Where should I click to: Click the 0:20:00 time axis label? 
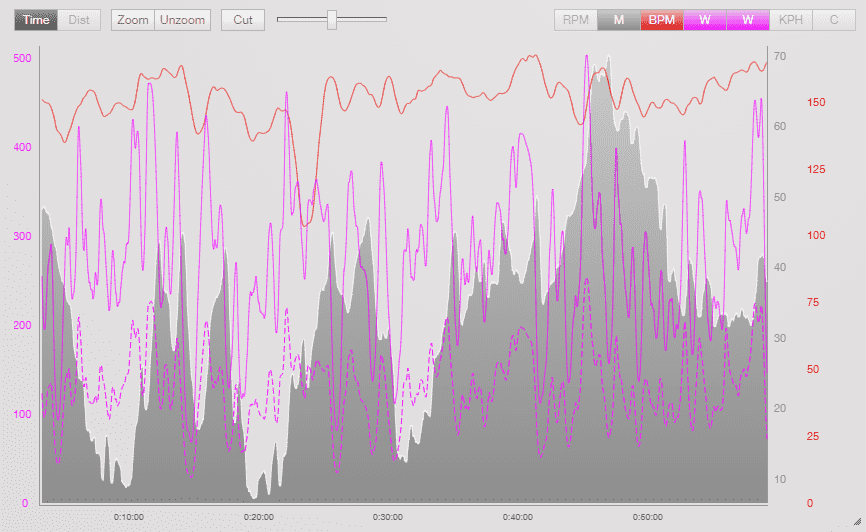point(258,517)
